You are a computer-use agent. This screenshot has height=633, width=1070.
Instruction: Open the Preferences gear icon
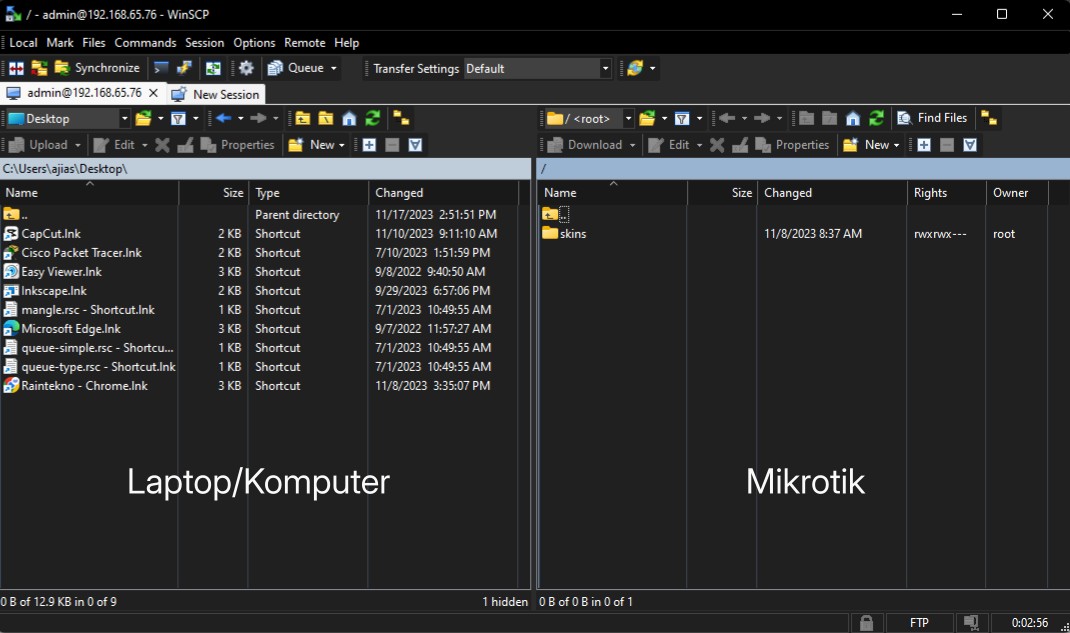click(246, 68)
